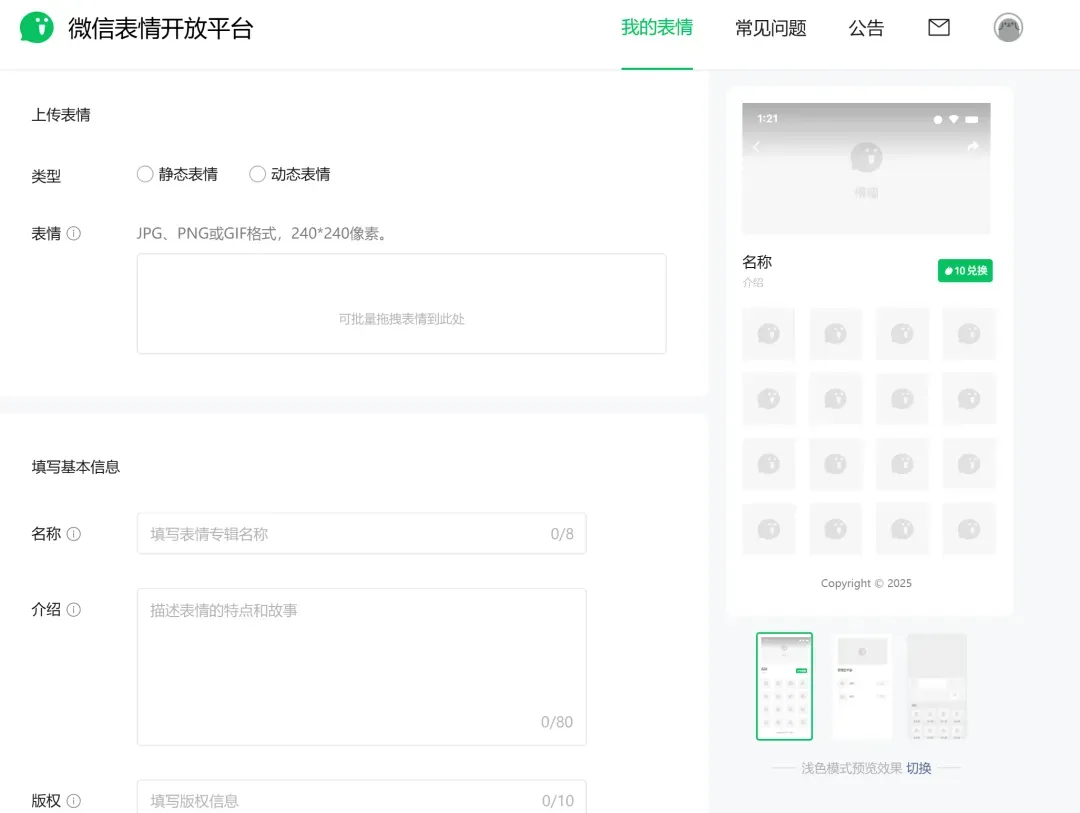Click the WeChat sticker platform logo
This screenshot has height=813, width=1080.
point(37,28)
